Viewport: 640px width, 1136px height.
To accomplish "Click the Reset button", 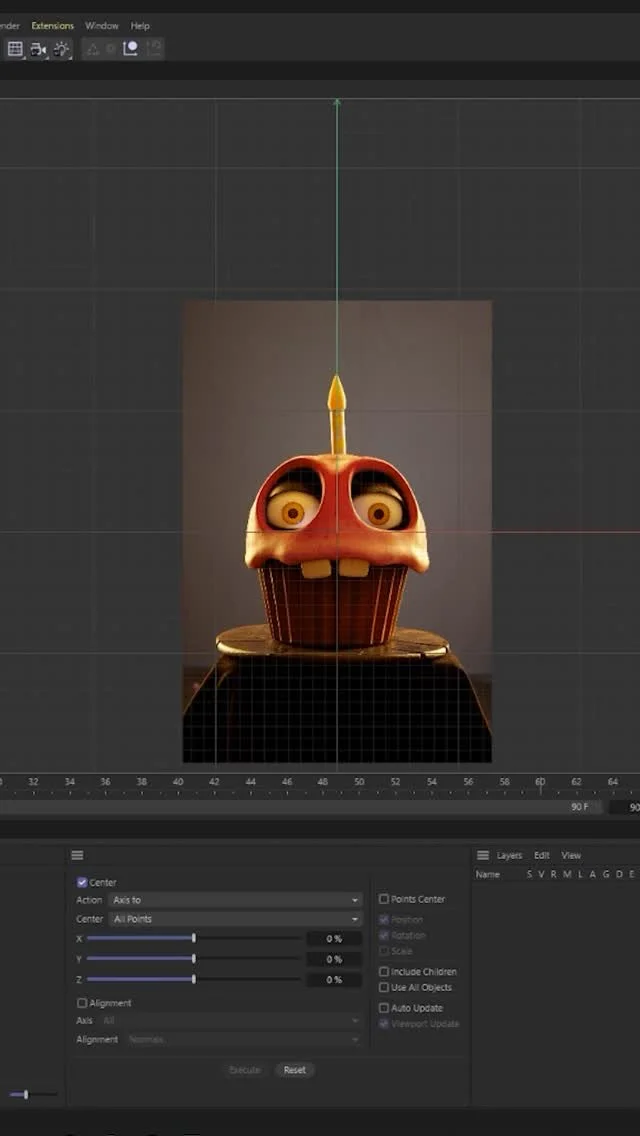I will [x=294, y=1070].
